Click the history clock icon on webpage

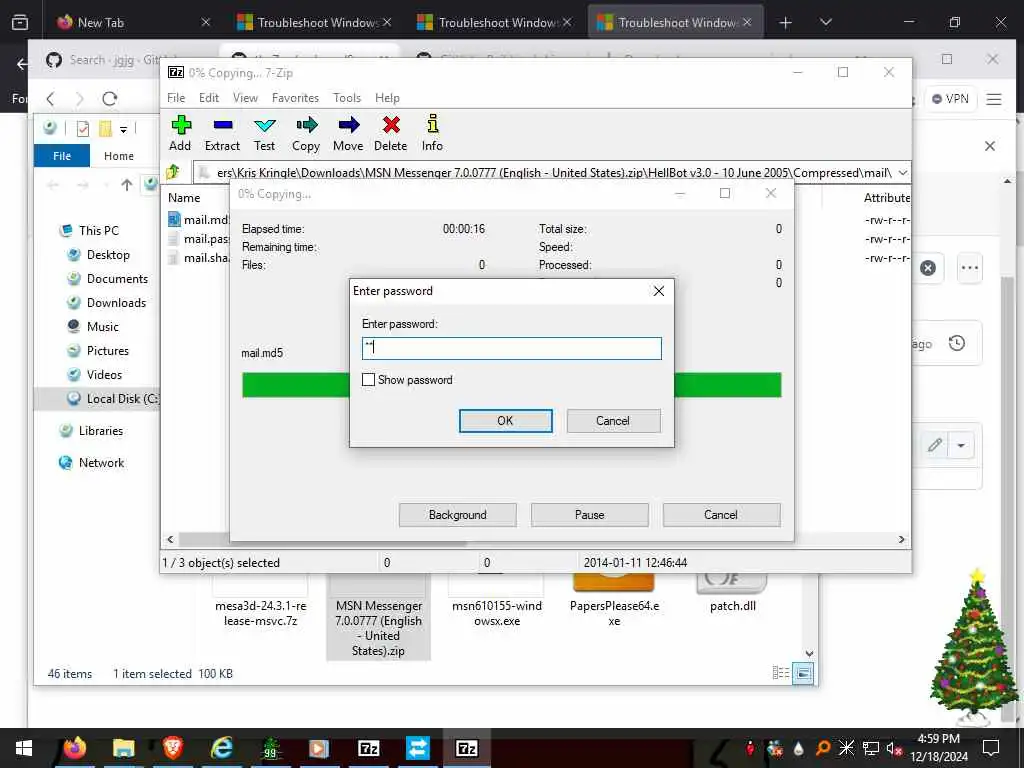(957, 343)
